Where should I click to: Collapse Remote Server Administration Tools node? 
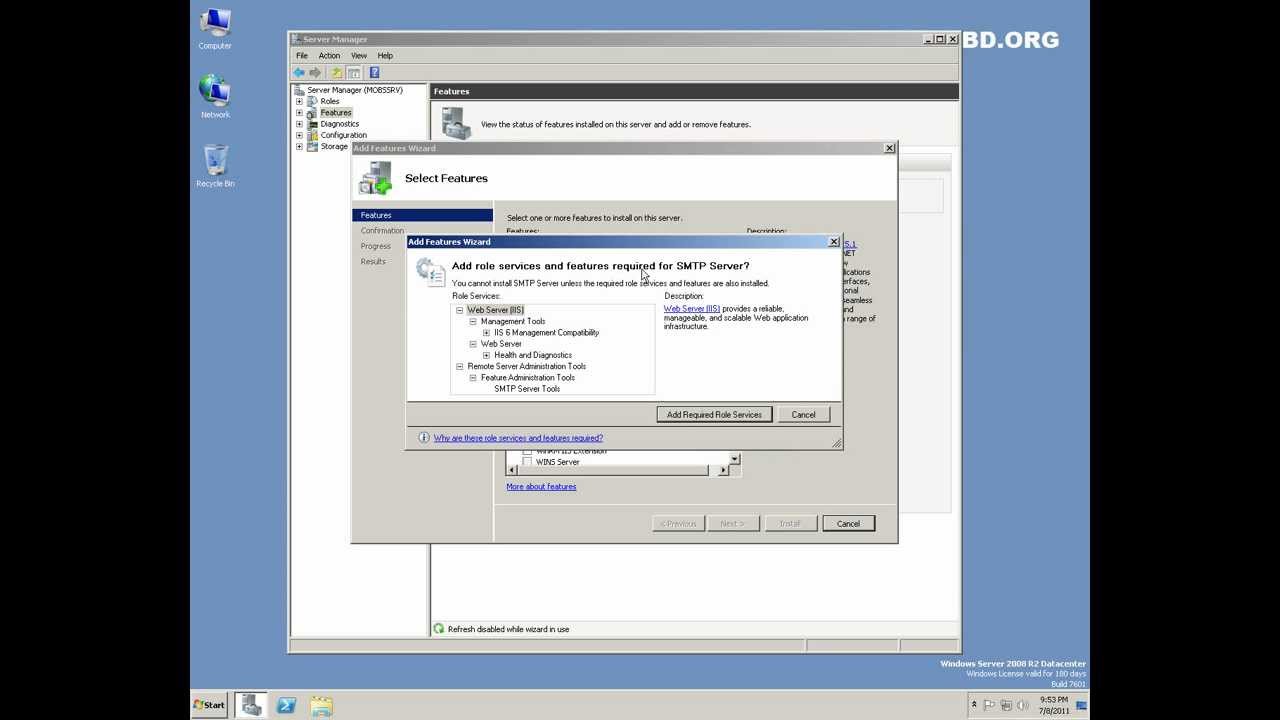460,366
